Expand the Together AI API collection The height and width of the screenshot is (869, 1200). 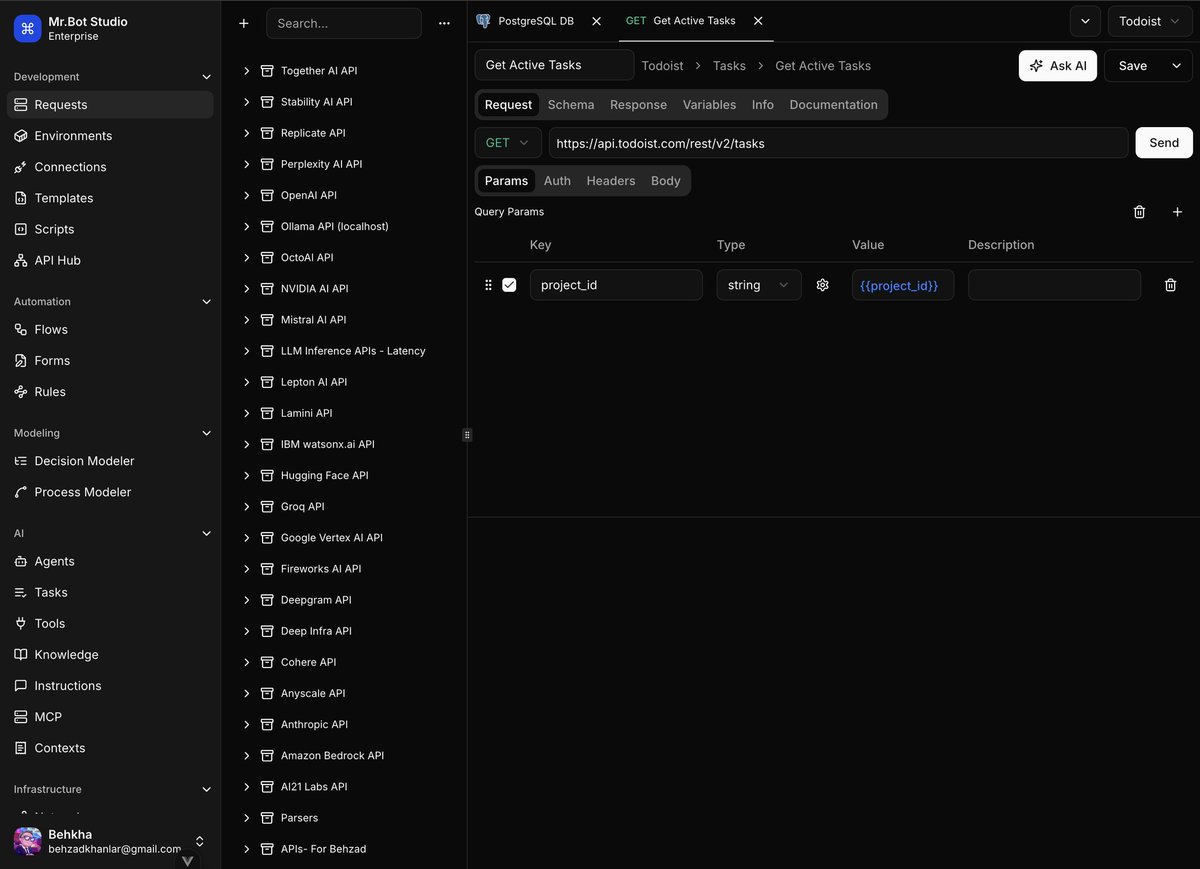point(247,71)
